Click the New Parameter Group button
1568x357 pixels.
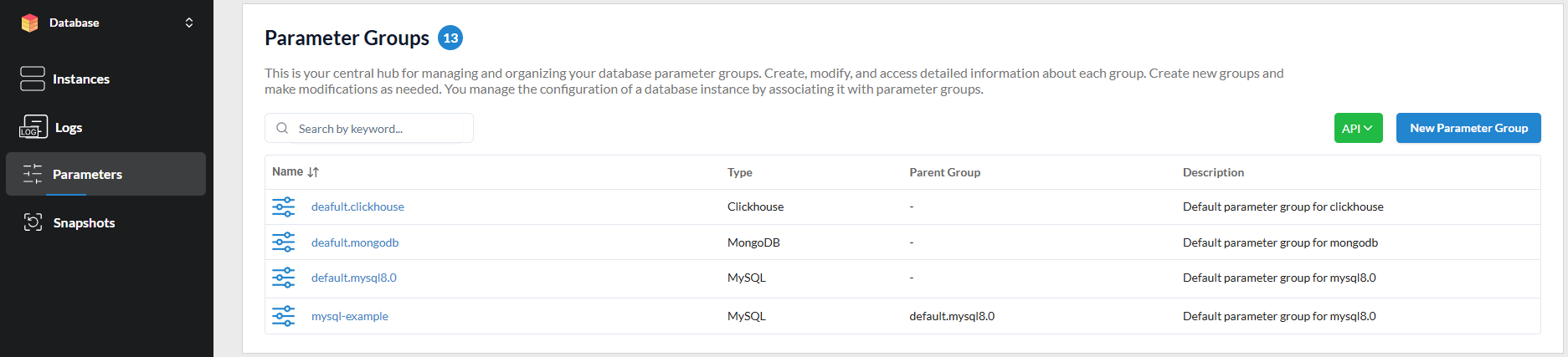point(1468,128)
